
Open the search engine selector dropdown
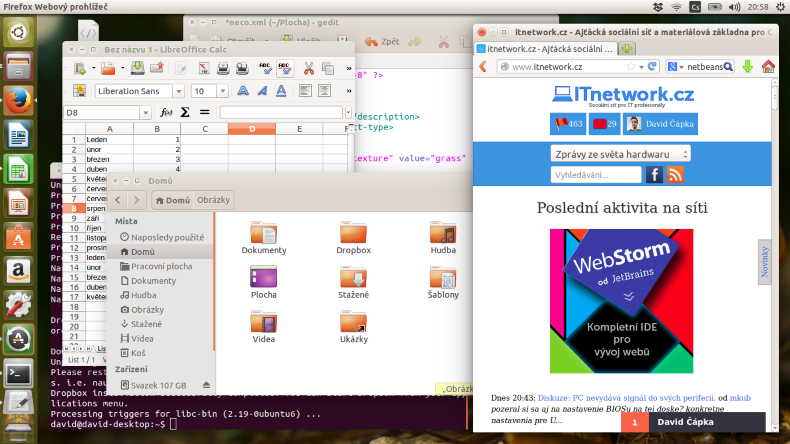(675, 67)
